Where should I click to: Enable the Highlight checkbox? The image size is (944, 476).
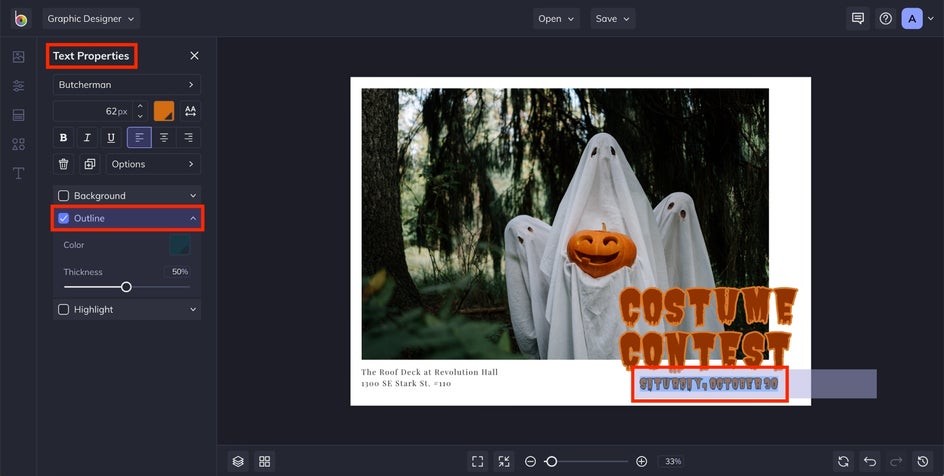click(64, 310)
